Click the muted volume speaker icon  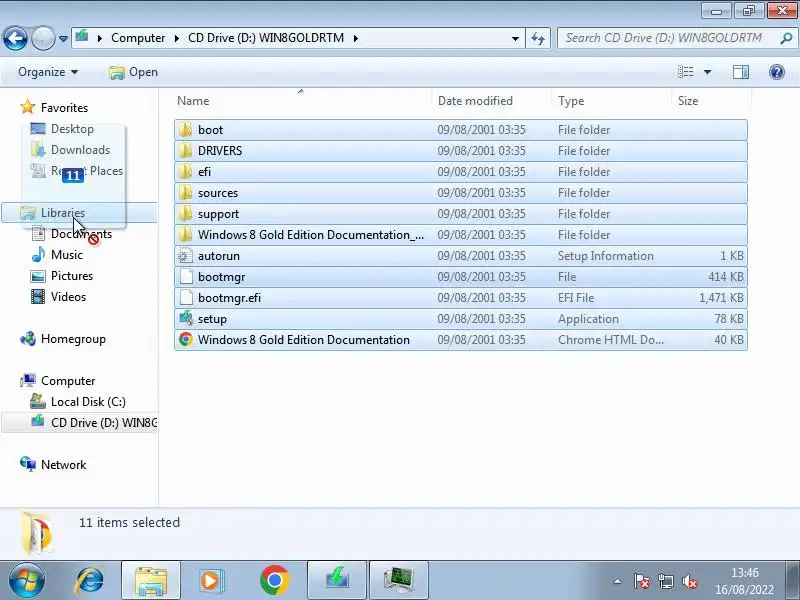[x=690, y=581]
